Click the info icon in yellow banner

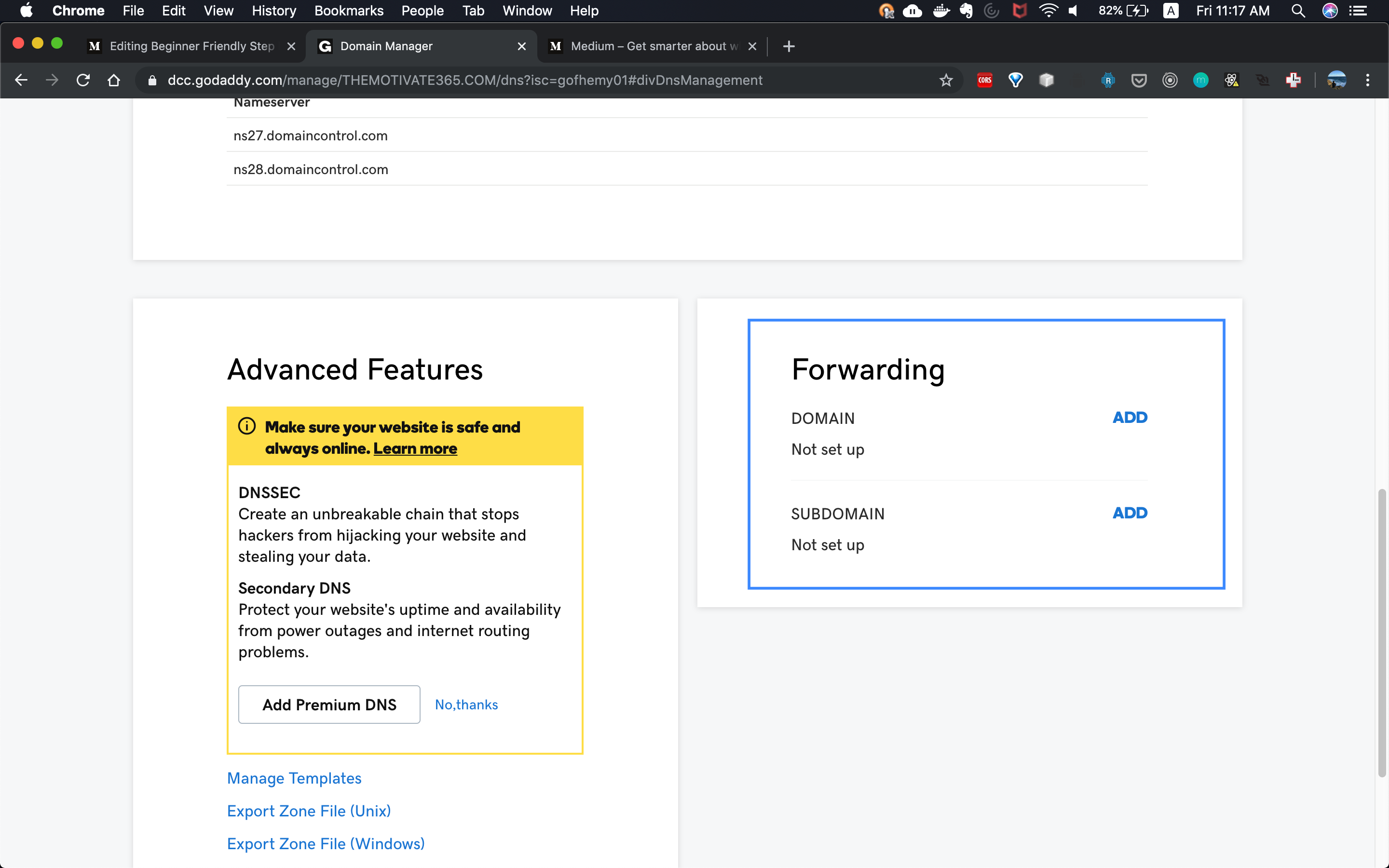[247, 427]
